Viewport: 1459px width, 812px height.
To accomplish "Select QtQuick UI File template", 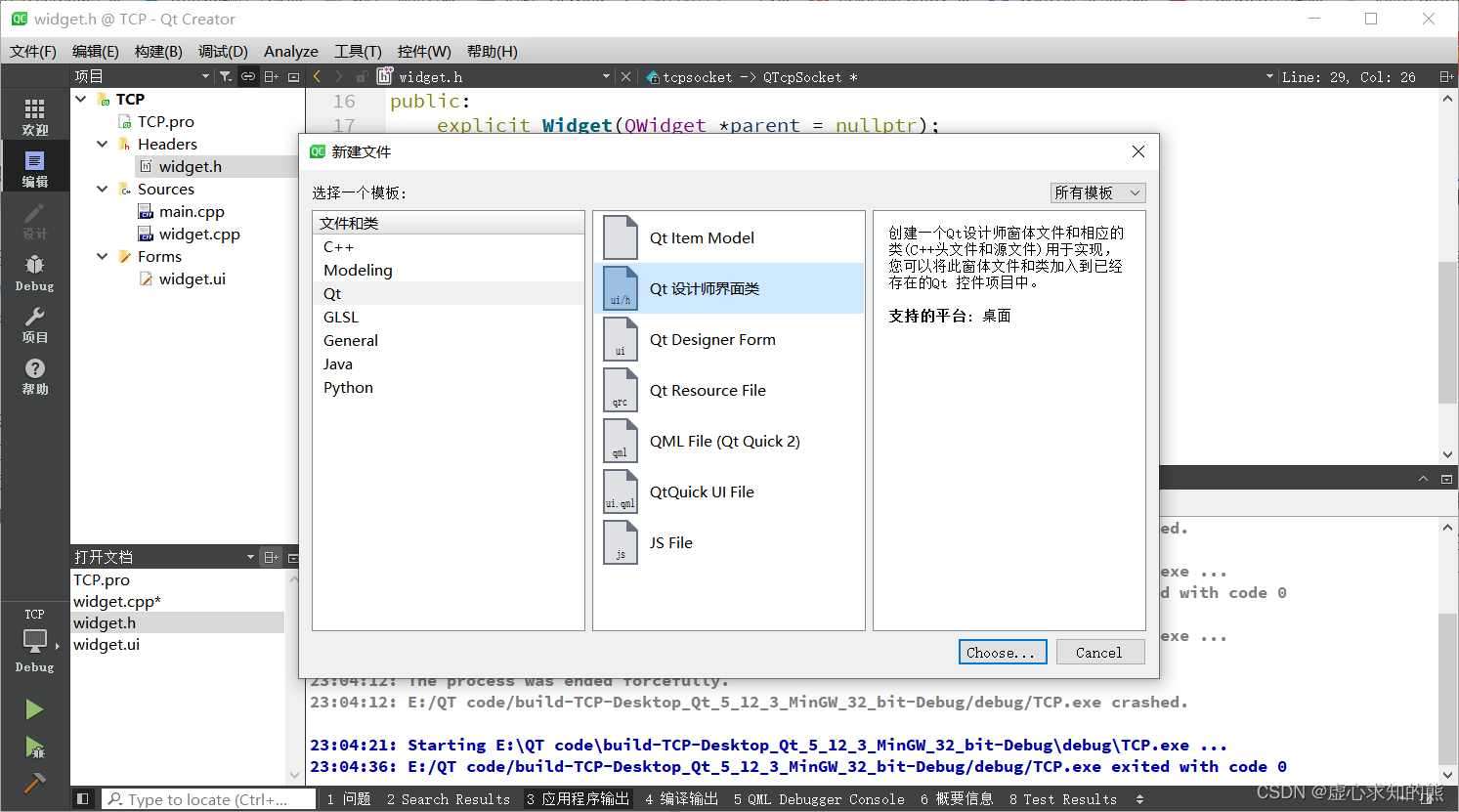I will click(728, 491).
